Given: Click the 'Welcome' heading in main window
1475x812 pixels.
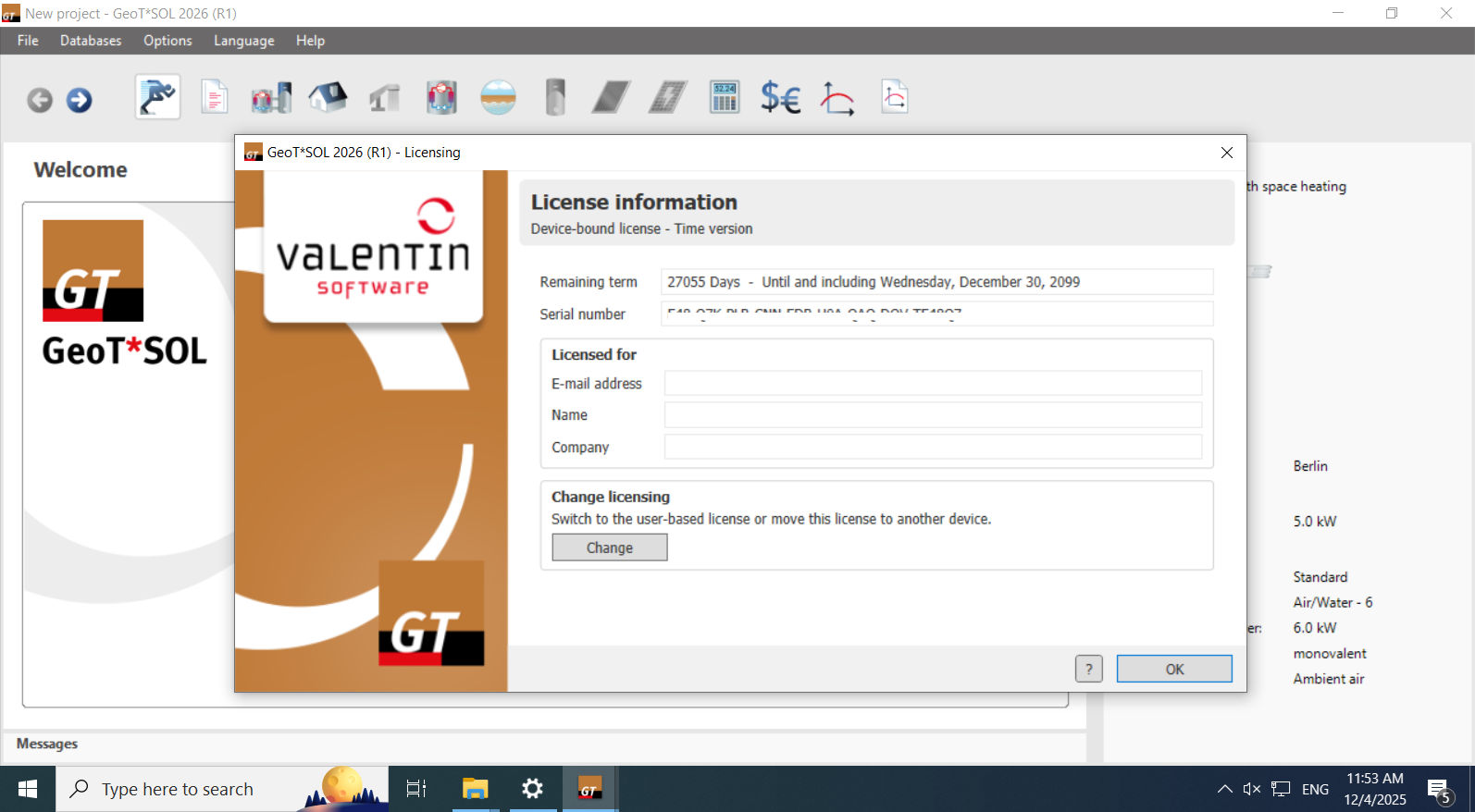Looking at the screenshot, I should [81, 170].
